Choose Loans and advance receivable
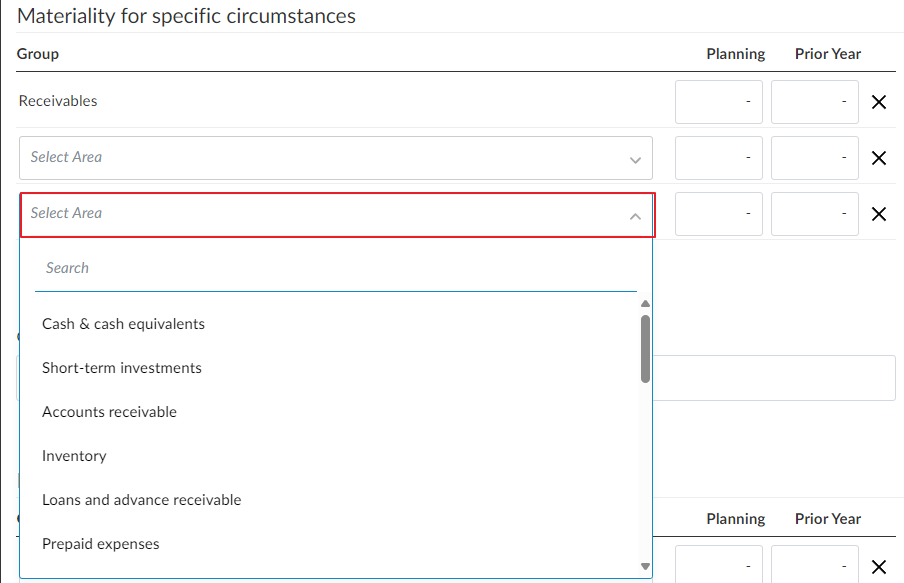904x583 pixels. 141,500
